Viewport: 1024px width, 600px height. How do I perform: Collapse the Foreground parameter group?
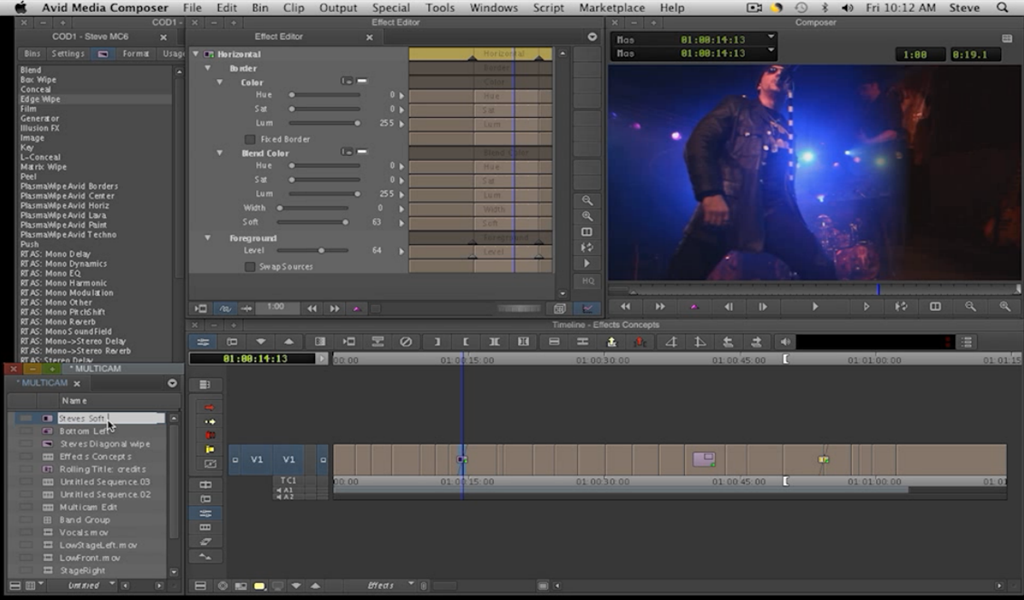click(208, 238)
